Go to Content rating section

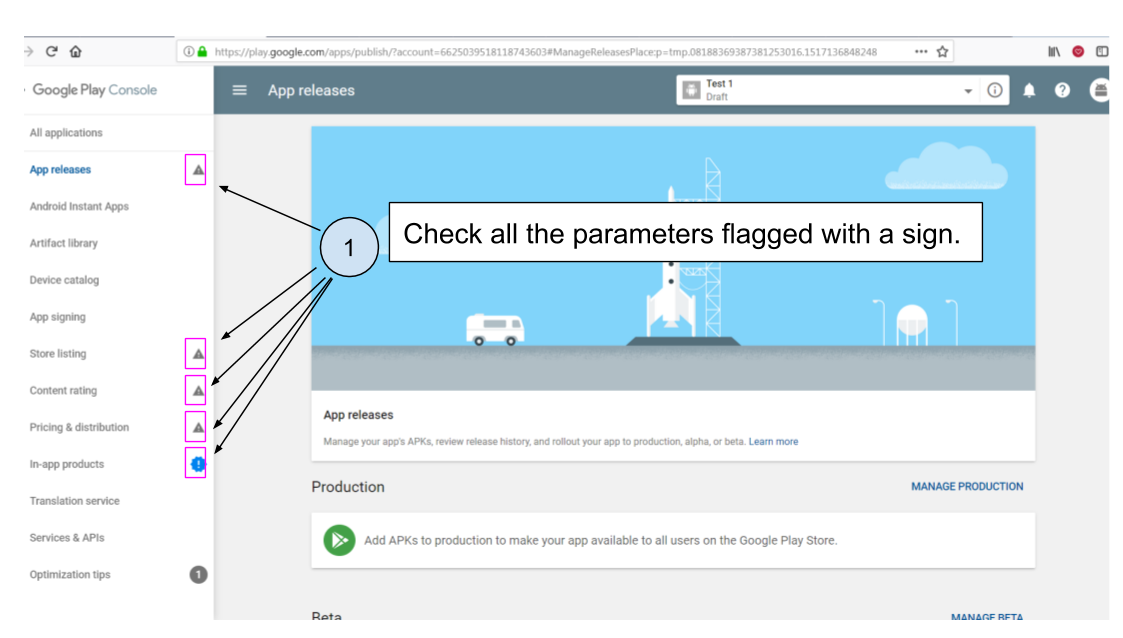(63, 390)
